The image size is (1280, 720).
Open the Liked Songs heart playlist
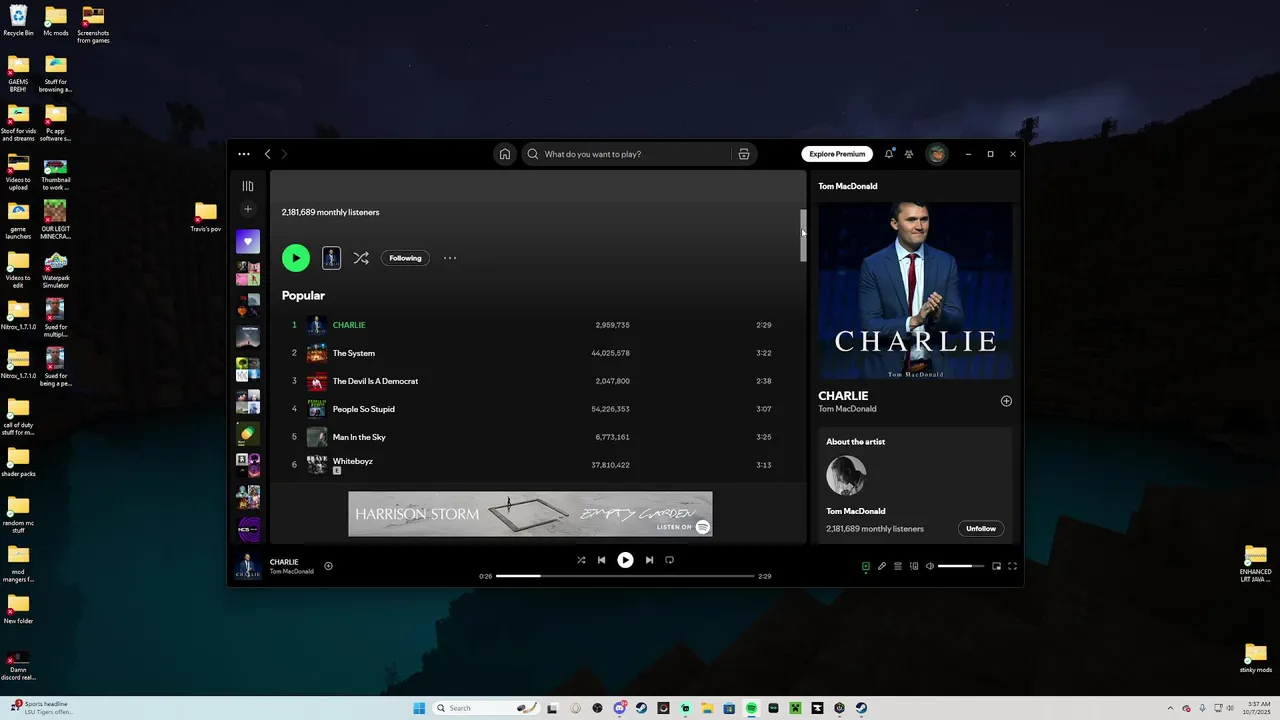[x=248, y=241]
